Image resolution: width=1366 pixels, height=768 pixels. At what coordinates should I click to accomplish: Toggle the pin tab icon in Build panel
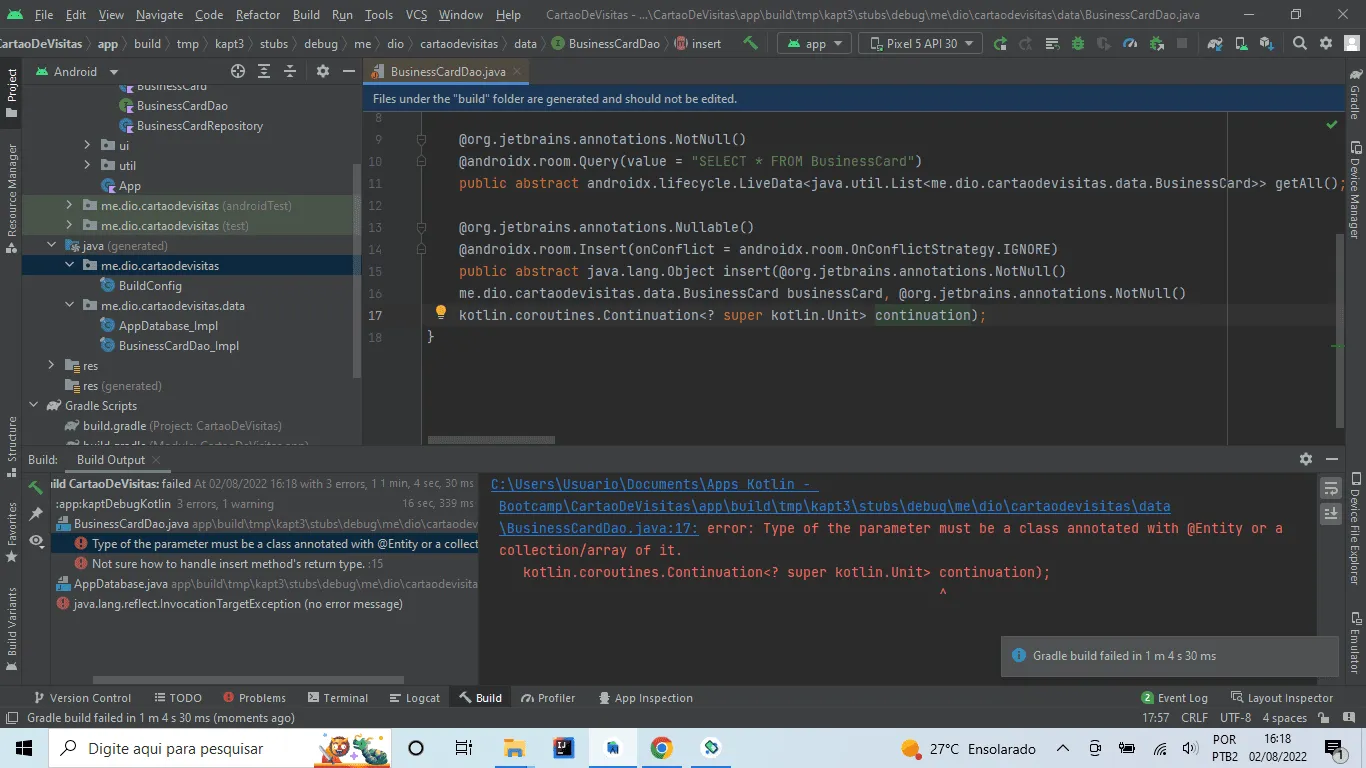pyautogui.click(x=36, y=514)
